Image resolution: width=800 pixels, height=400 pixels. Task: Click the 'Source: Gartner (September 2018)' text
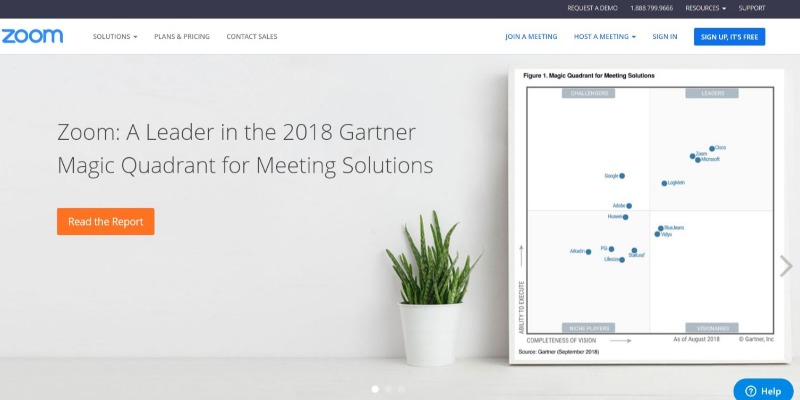(559, 352)
